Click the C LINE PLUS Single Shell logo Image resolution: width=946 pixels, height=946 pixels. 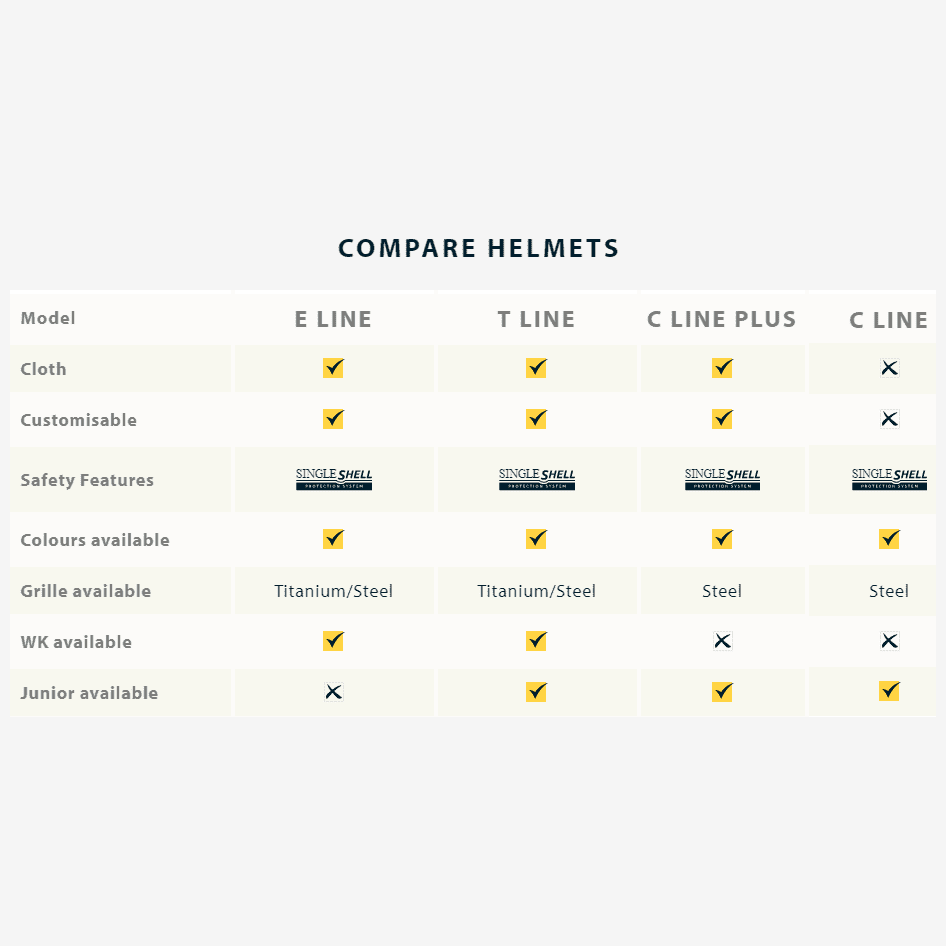click(722, 479)
